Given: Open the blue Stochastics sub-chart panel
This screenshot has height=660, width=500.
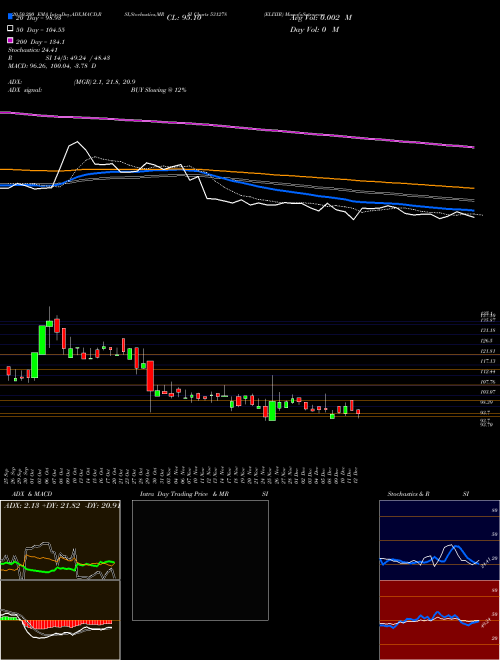Looking at the screenshot, I should [439, 540].
